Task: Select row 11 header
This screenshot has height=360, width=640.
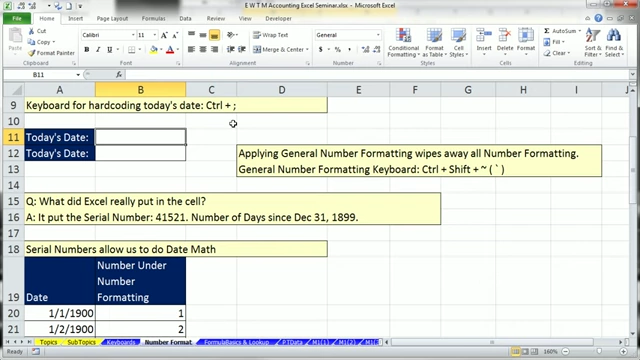Action: coord(13,137)
